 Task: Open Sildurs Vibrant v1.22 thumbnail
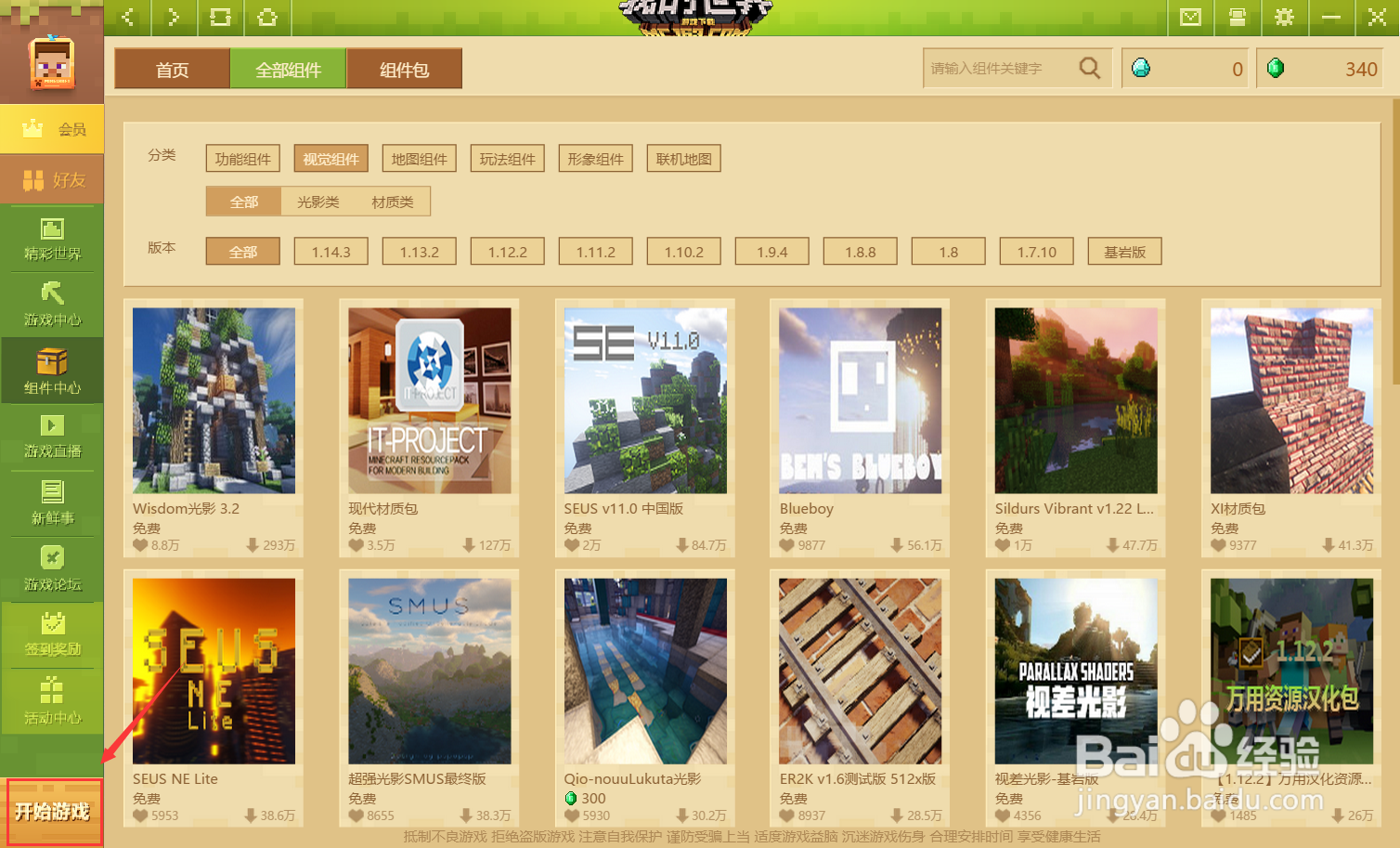pyautogui.click(x=1076, y=400)
